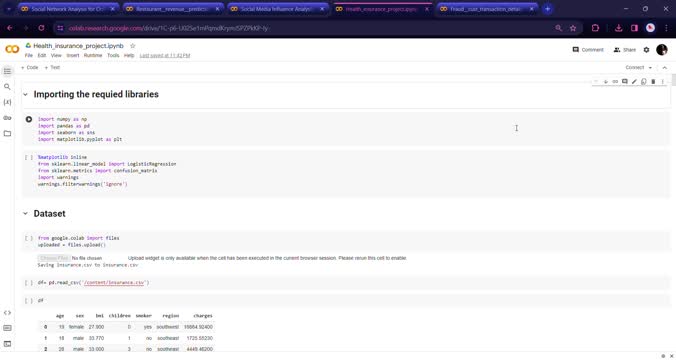Open browser zoom search icon
Screen dimensions: 676x360
tap(558, 28)
